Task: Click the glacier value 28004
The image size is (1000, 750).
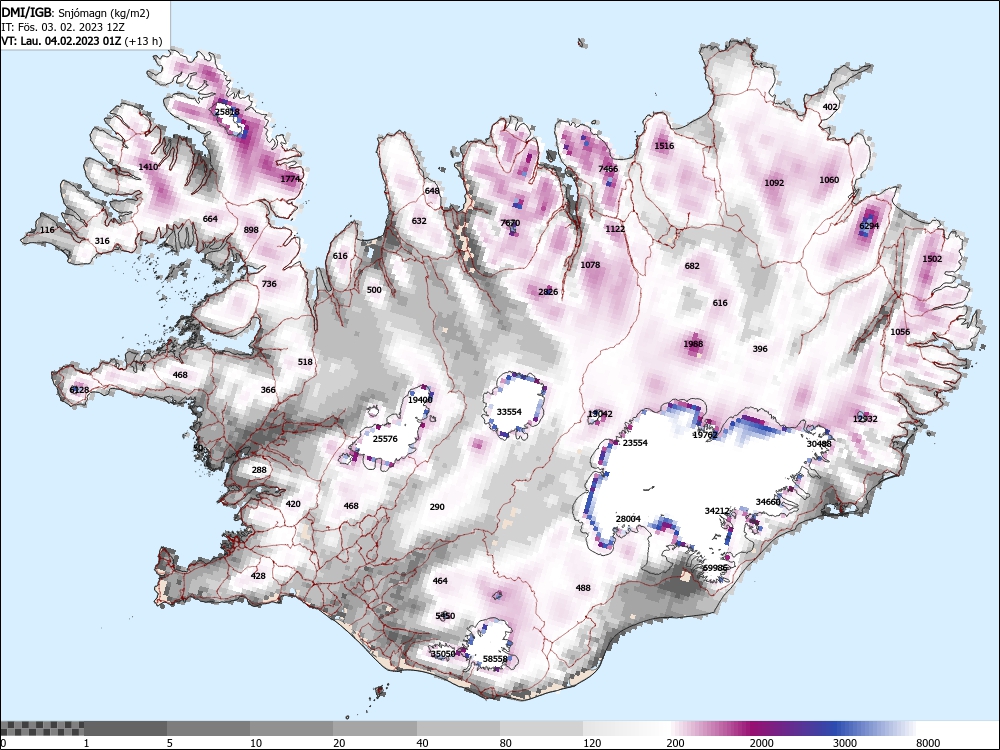Action: tap(628, 519)
